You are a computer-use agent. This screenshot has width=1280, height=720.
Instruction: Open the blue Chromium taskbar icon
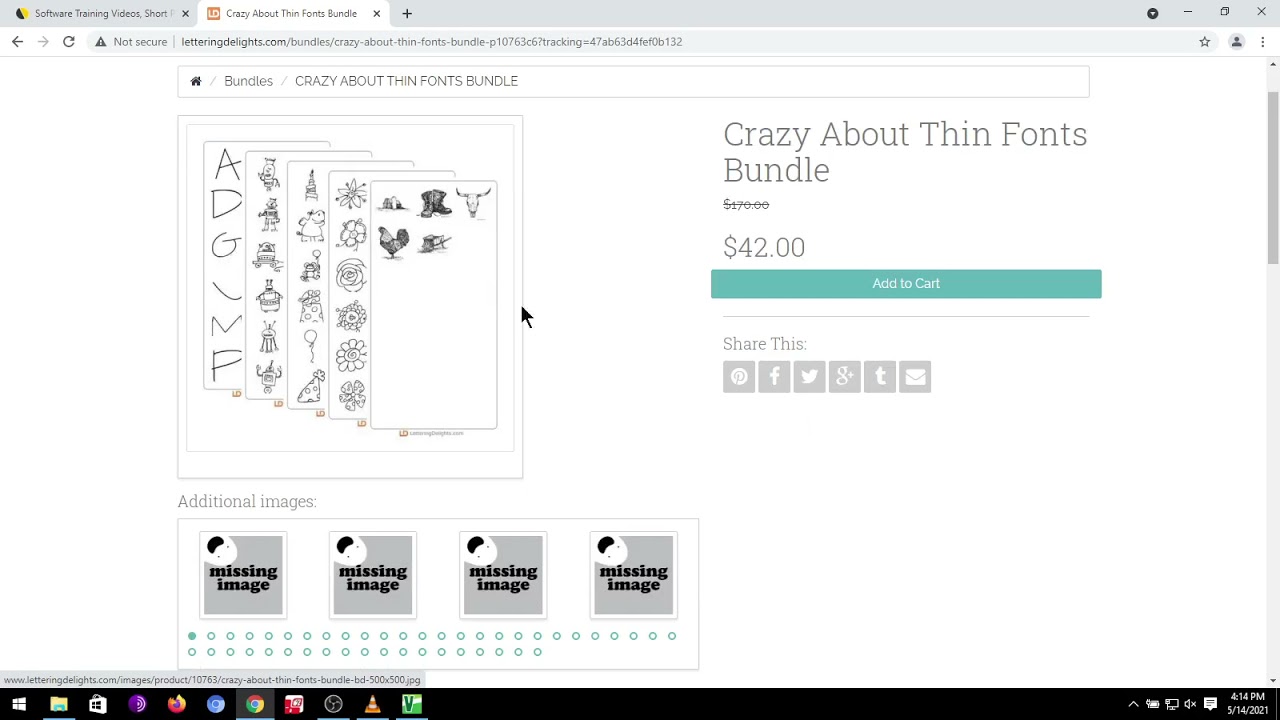(x=215, y=705)
